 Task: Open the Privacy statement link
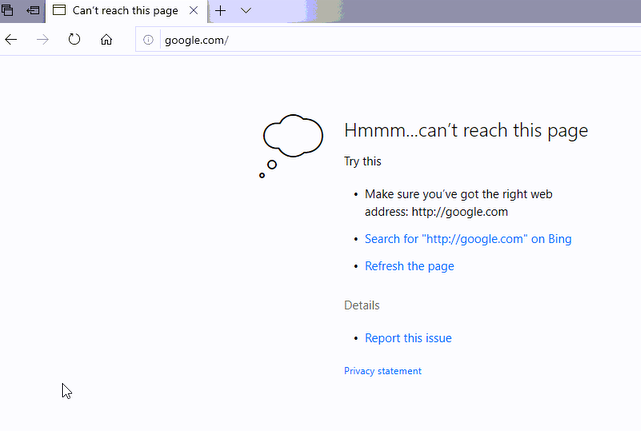pos(383,371)
